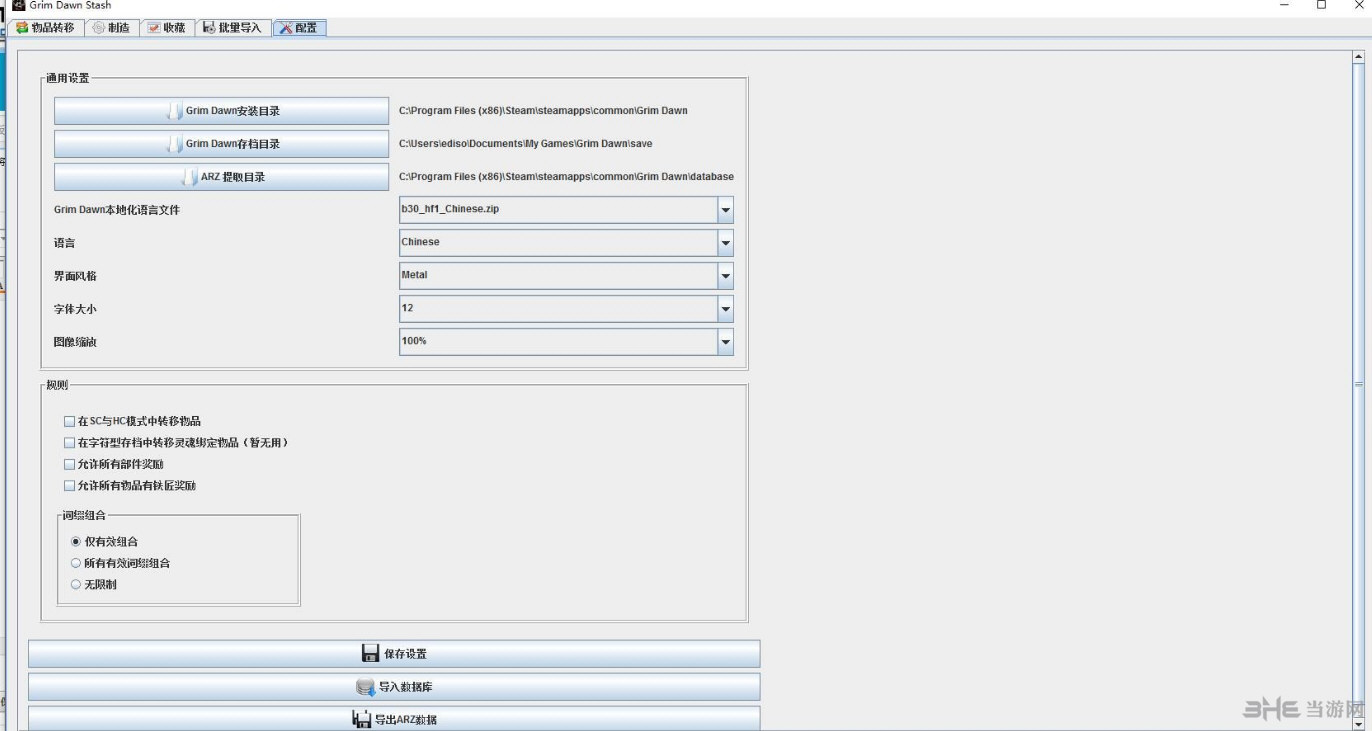
Task: Click the Grim Dawn存档目录 button
Action: tap(221, 144)
